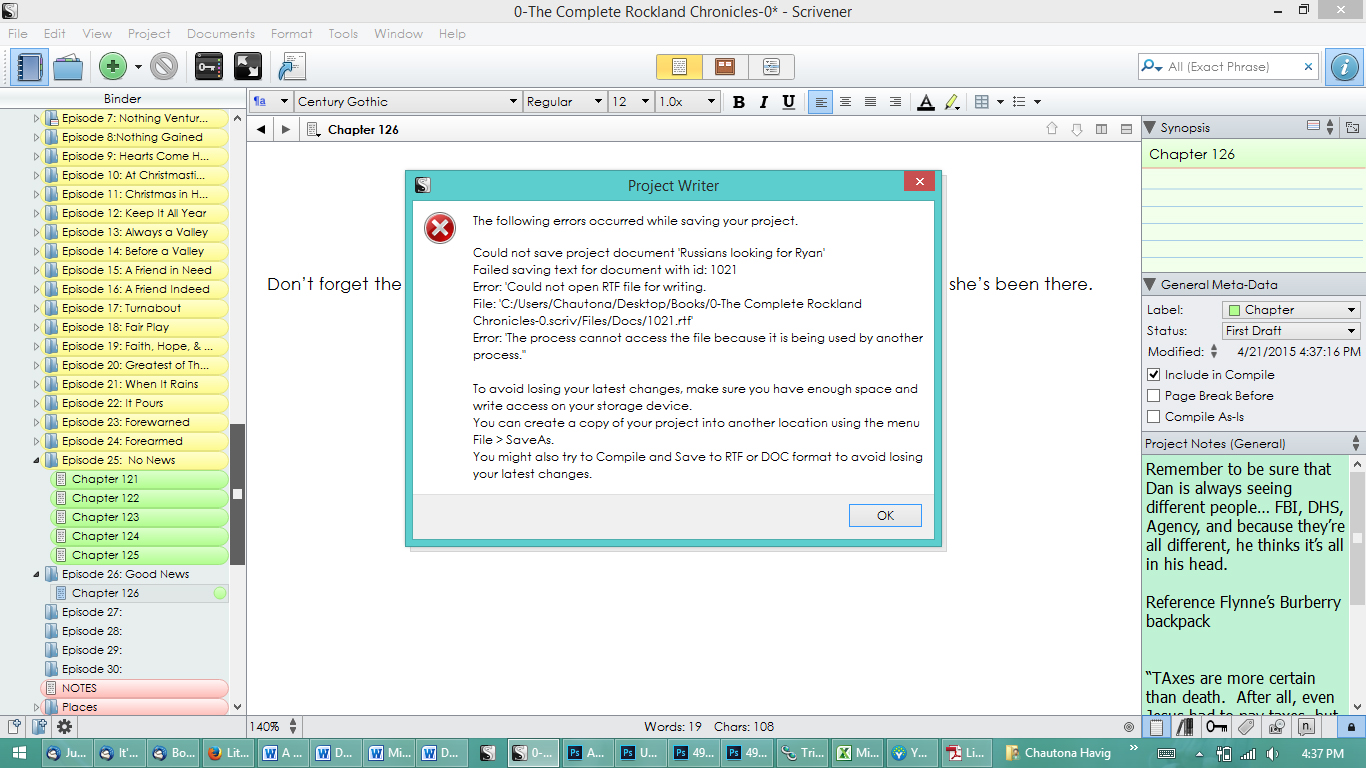Open the line spacing 1.0x dropdown
This screenshot has height=768, width=1366.
click(688, 102)
